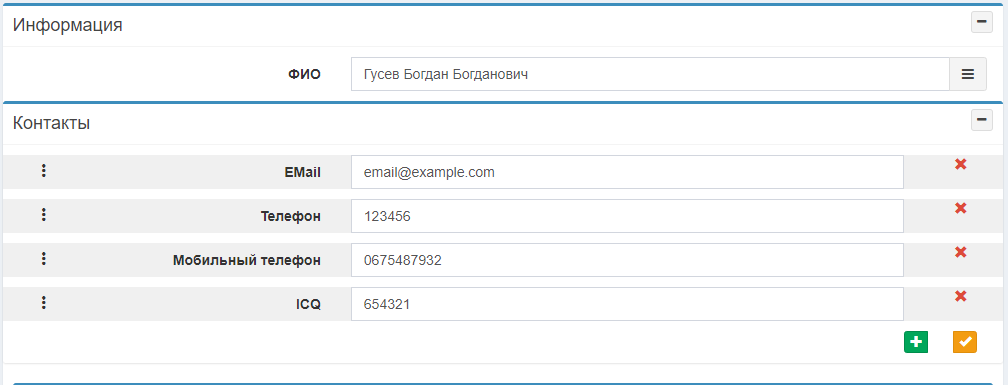Screen dimensions: 1008x385
Task: Remove the Мобильный телефон row
Action: click(960, 252)
